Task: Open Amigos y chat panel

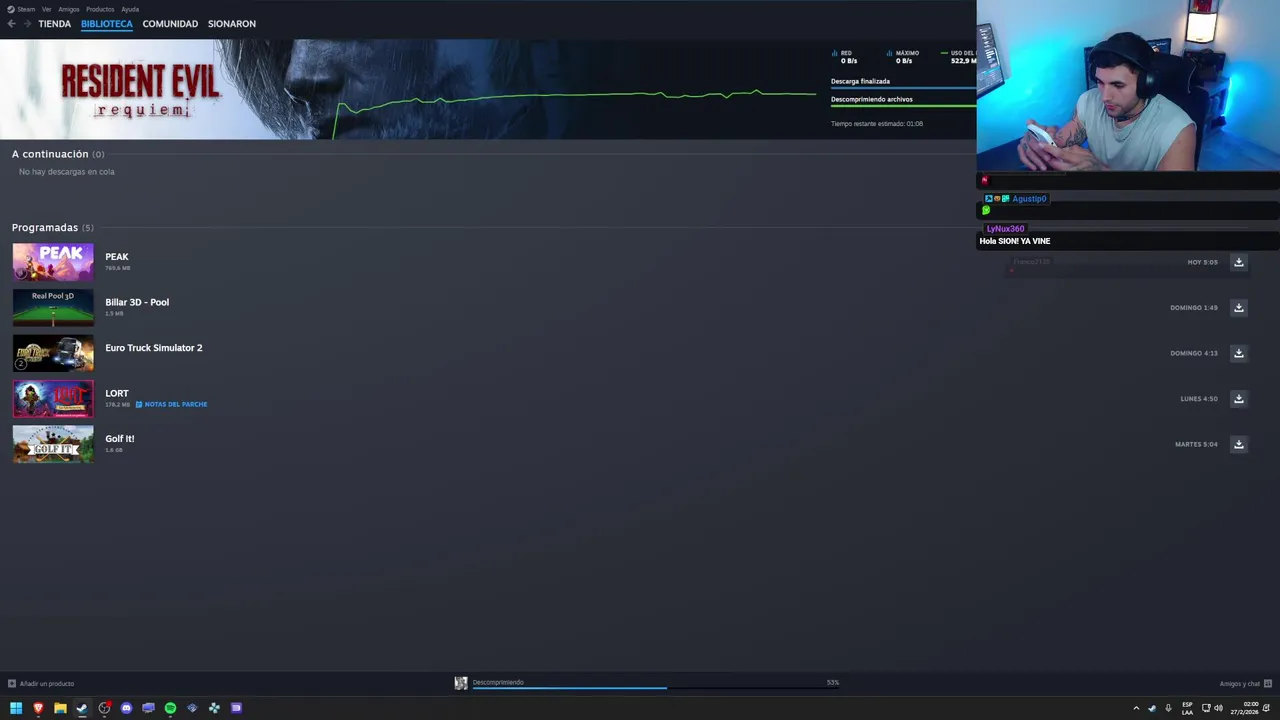Action: (1245, 684)
